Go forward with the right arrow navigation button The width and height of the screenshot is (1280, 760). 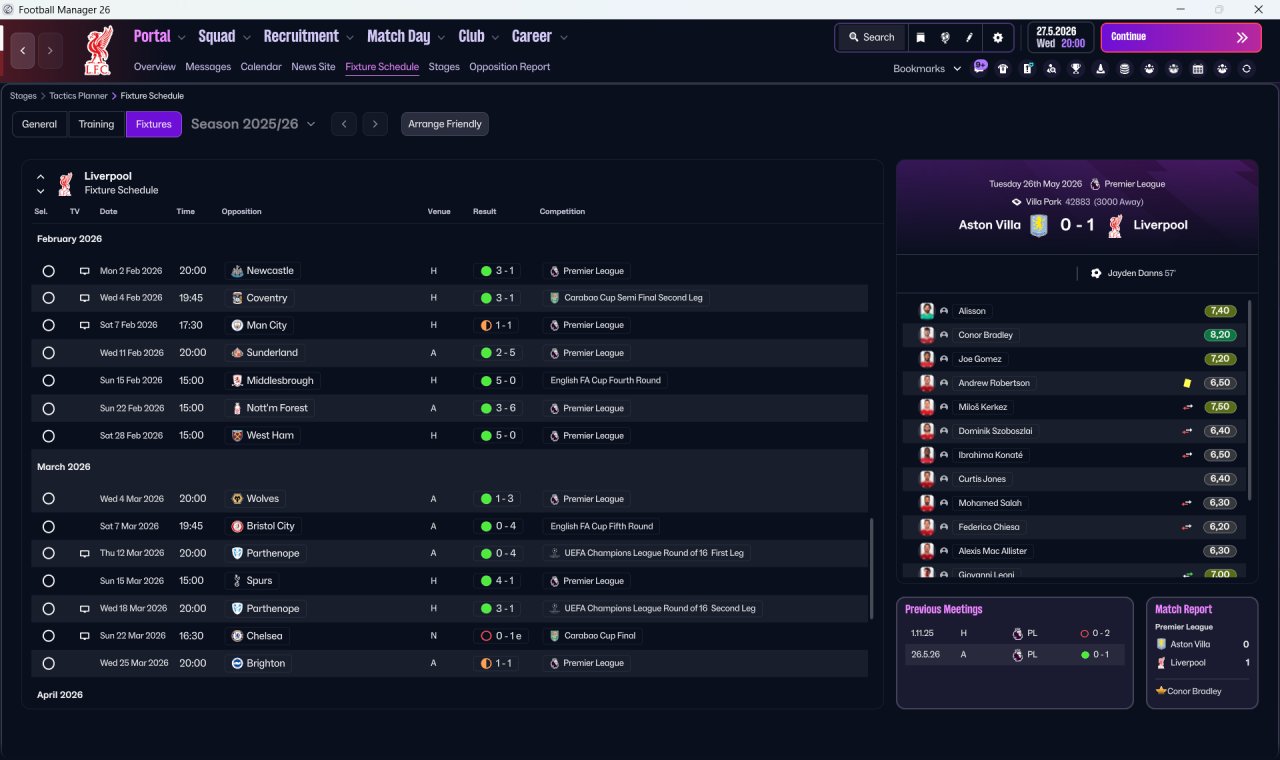(50, 50)
